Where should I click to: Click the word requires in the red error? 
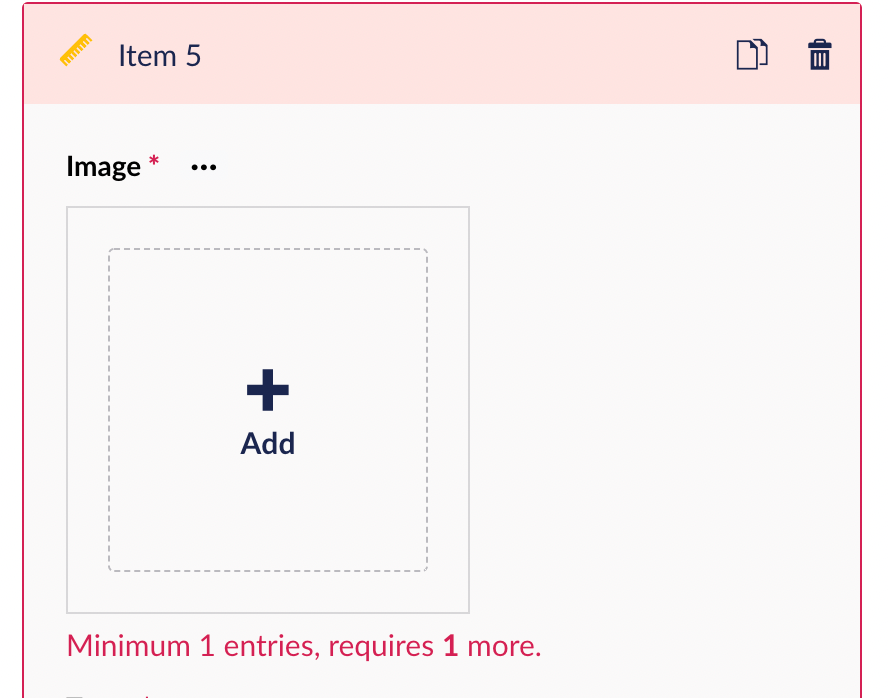coord(381,647)
